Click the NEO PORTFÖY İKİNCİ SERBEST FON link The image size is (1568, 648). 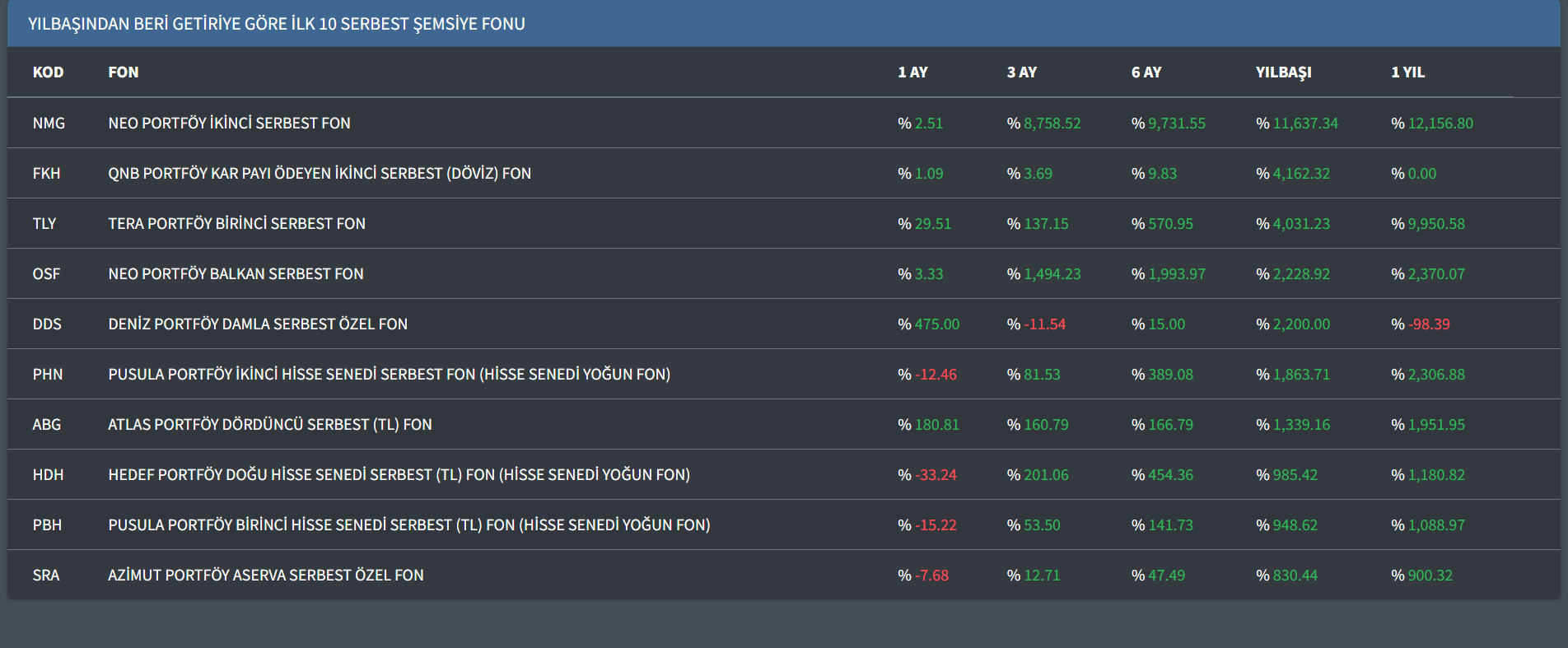pos(229,124)
